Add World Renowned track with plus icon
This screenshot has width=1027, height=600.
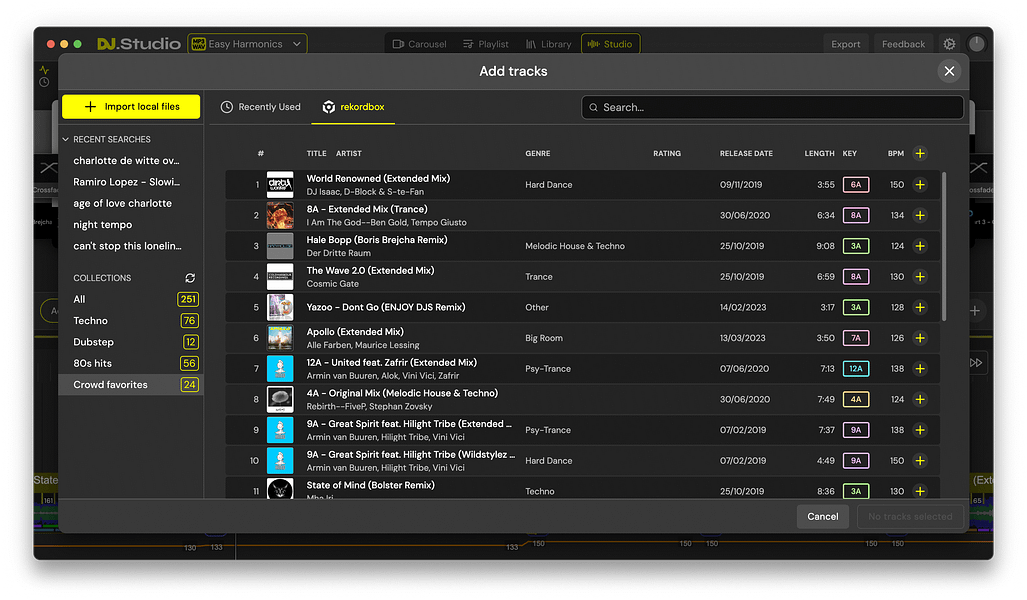(x=920, y=185)
